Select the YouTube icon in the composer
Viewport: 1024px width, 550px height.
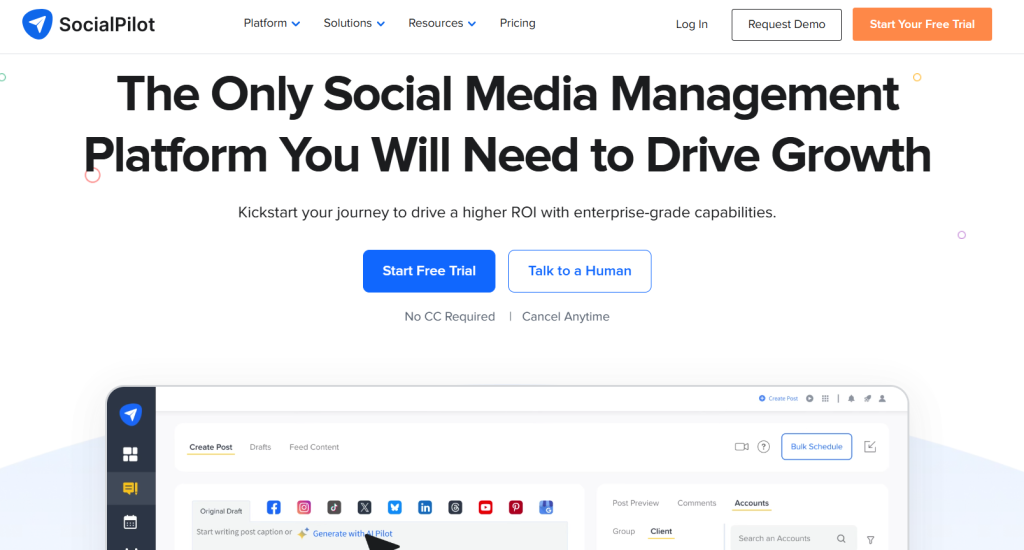[x=485, y=508]
